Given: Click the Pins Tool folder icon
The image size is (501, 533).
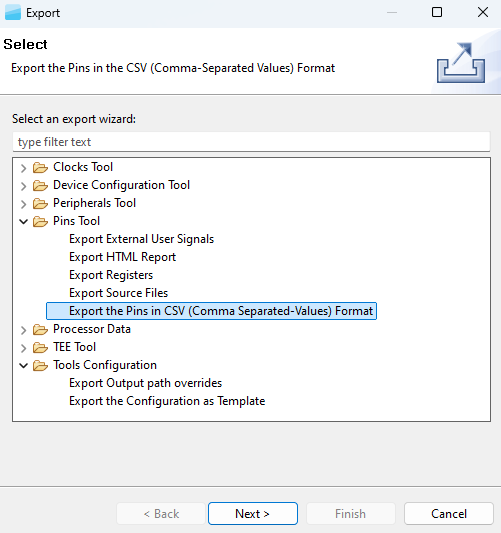Looking at the screenshot, I should coord(40,222).
